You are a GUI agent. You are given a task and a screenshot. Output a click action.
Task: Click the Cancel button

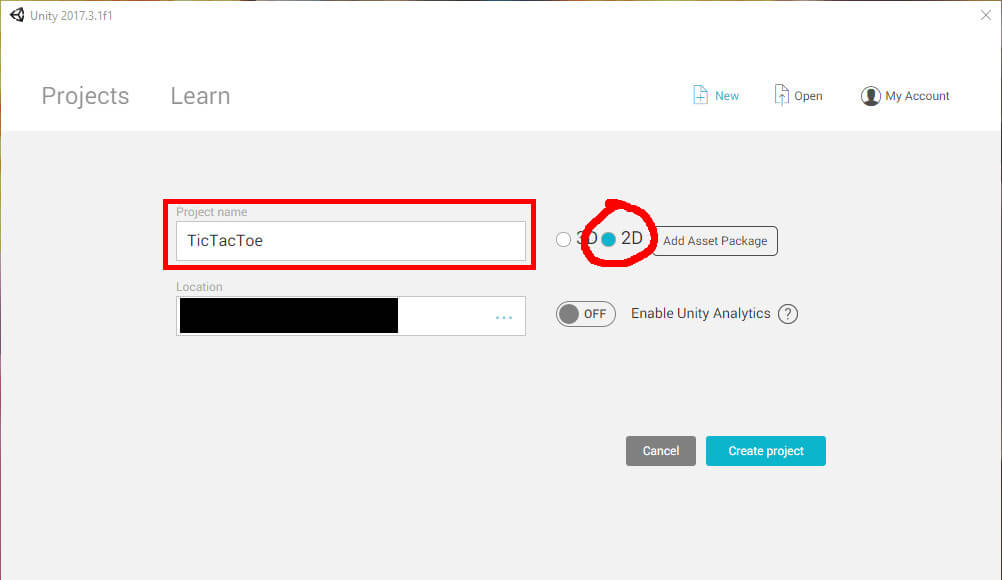pyautogui.click(x=661, y=451)
